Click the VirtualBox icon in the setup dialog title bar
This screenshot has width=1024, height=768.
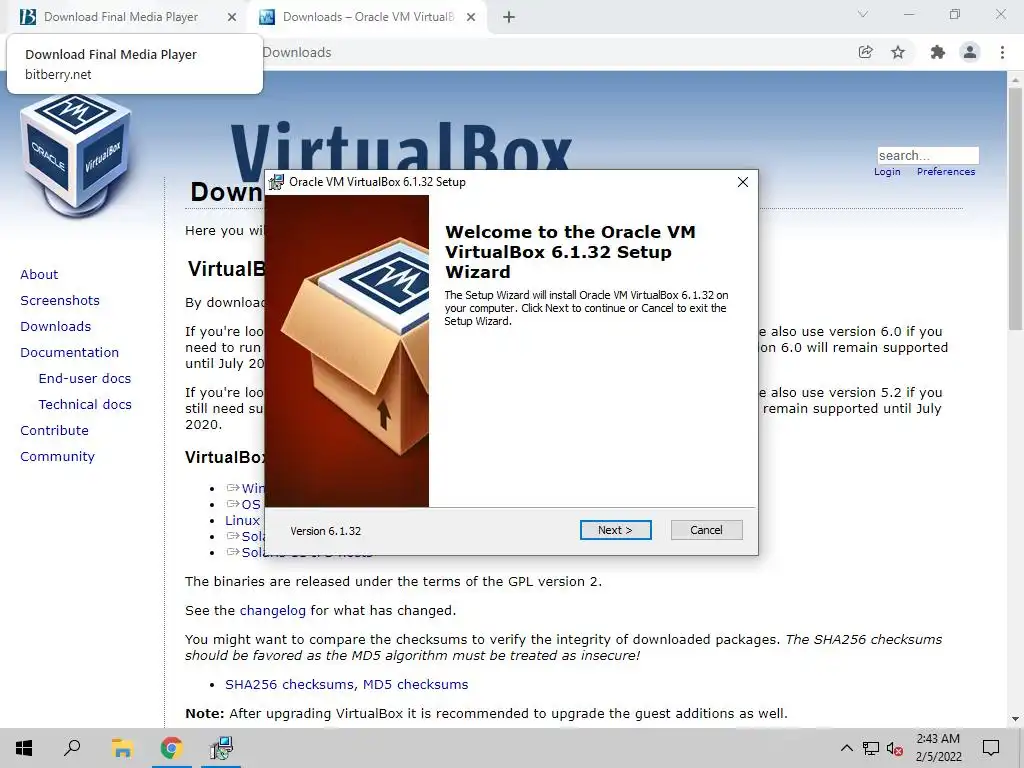[x=277, y=182]
